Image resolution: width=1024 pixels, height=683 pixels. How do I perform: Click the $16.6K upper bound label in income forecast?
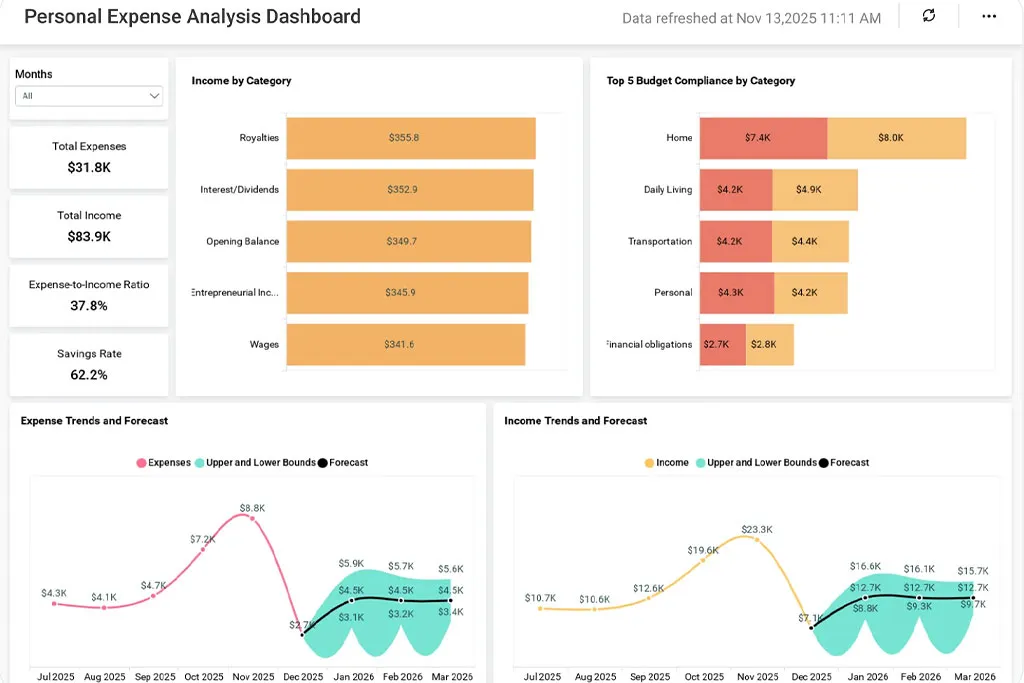(x=865, y=566)
